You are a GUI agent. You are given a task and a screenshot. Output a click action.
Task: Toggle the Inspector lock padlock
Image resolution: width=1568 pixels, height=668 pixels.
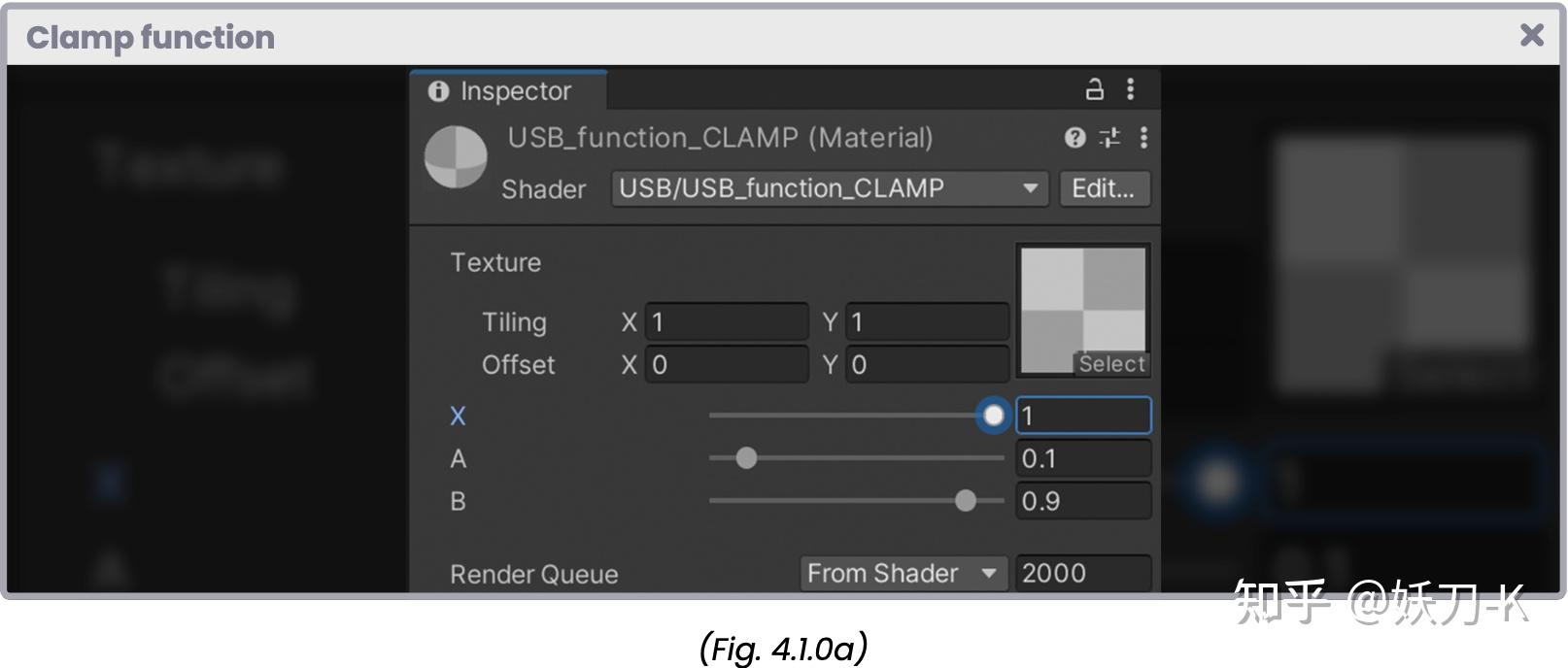1094,89
